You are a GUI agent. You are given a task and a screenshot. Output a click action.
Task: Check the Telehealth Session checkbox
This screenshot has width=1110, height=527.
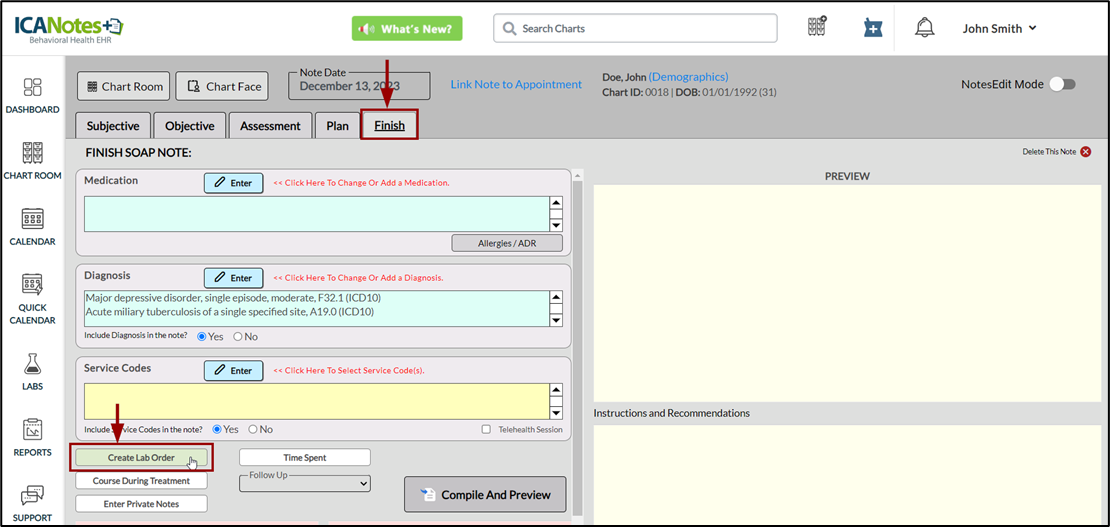(x=486, y=429)
